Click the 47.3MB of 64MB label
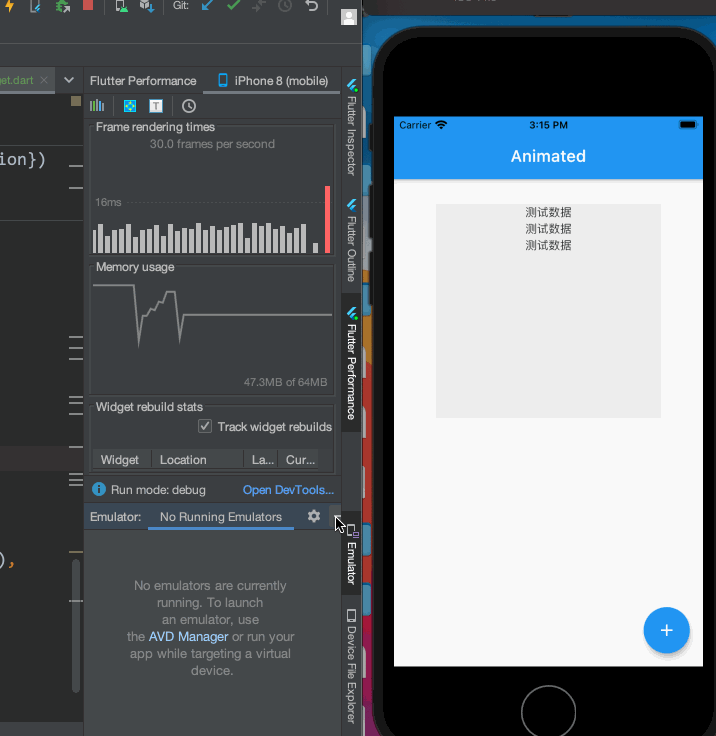Screen dimensions: 716x736 tap(285, 382)
